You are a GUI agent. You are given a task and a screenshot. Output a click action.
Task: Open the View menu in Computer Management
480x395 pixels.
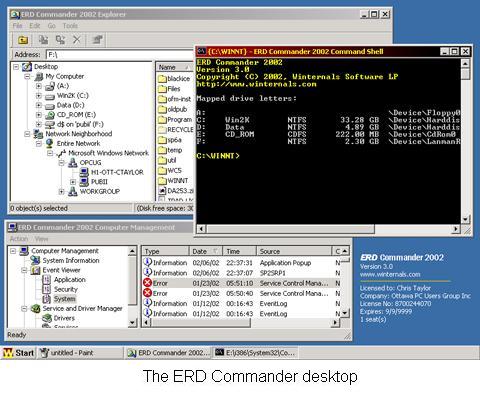tap(41, 239)
